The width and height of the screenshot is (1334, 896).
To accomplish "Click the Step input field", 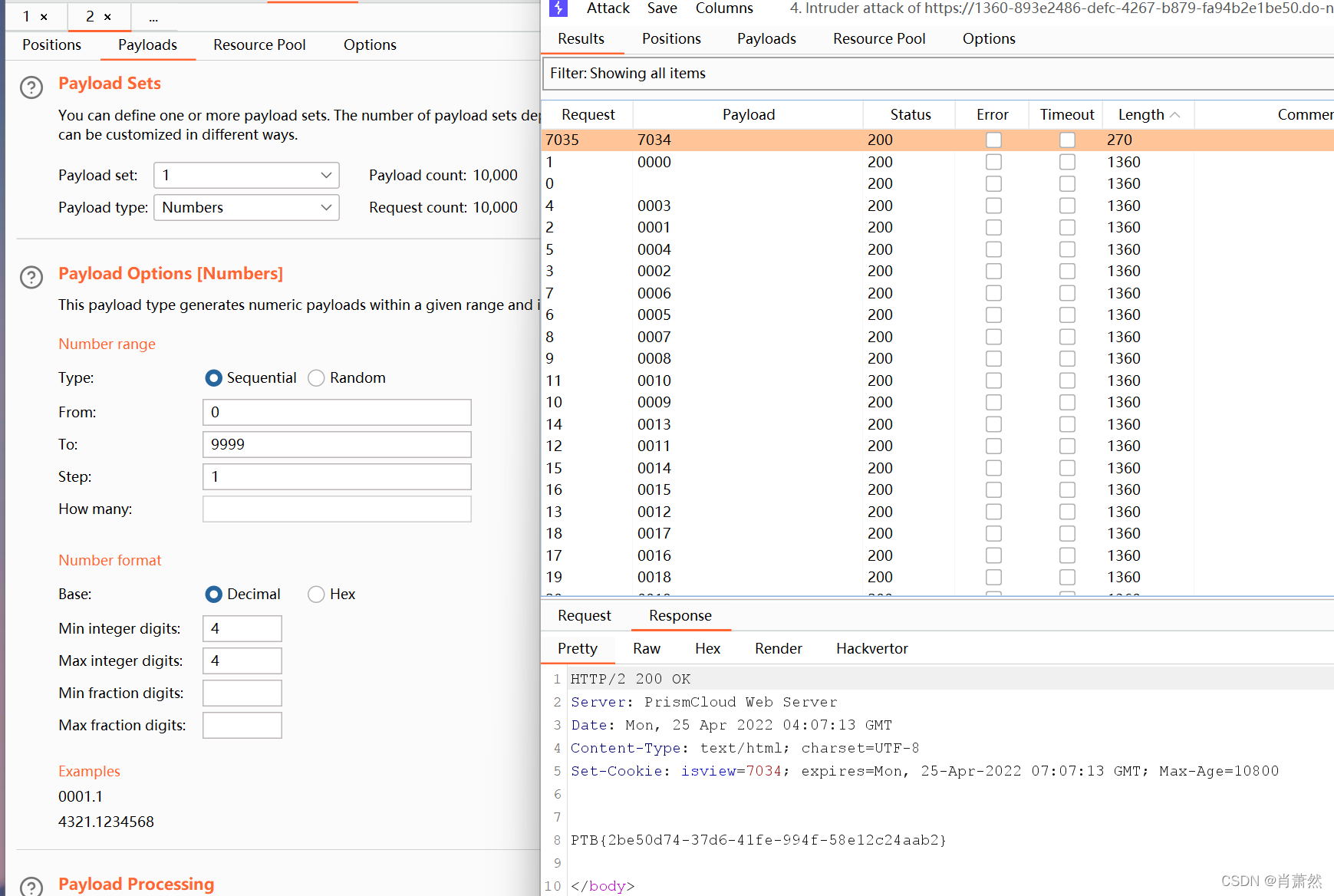I will click(337, 477).
